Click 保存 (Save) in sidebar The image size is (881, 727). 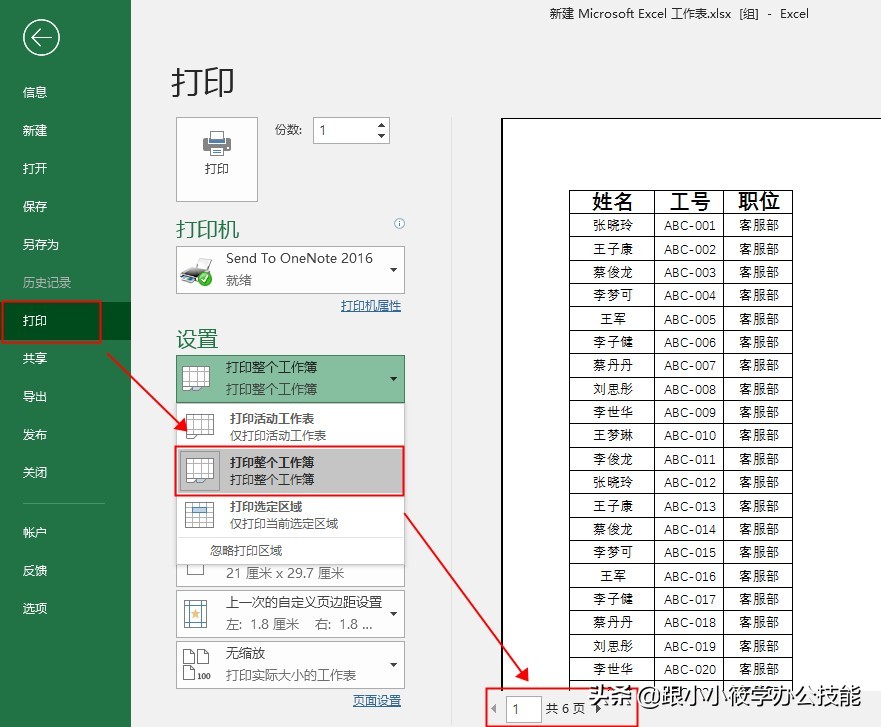(x=35, y=206)
